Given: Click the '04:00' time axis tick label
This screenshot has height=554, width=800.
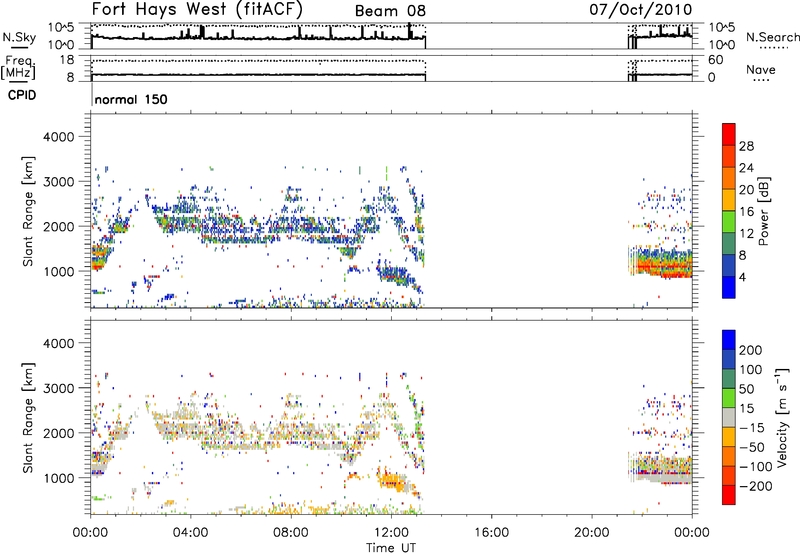Looking at the screenshot, I should [191, 533].
